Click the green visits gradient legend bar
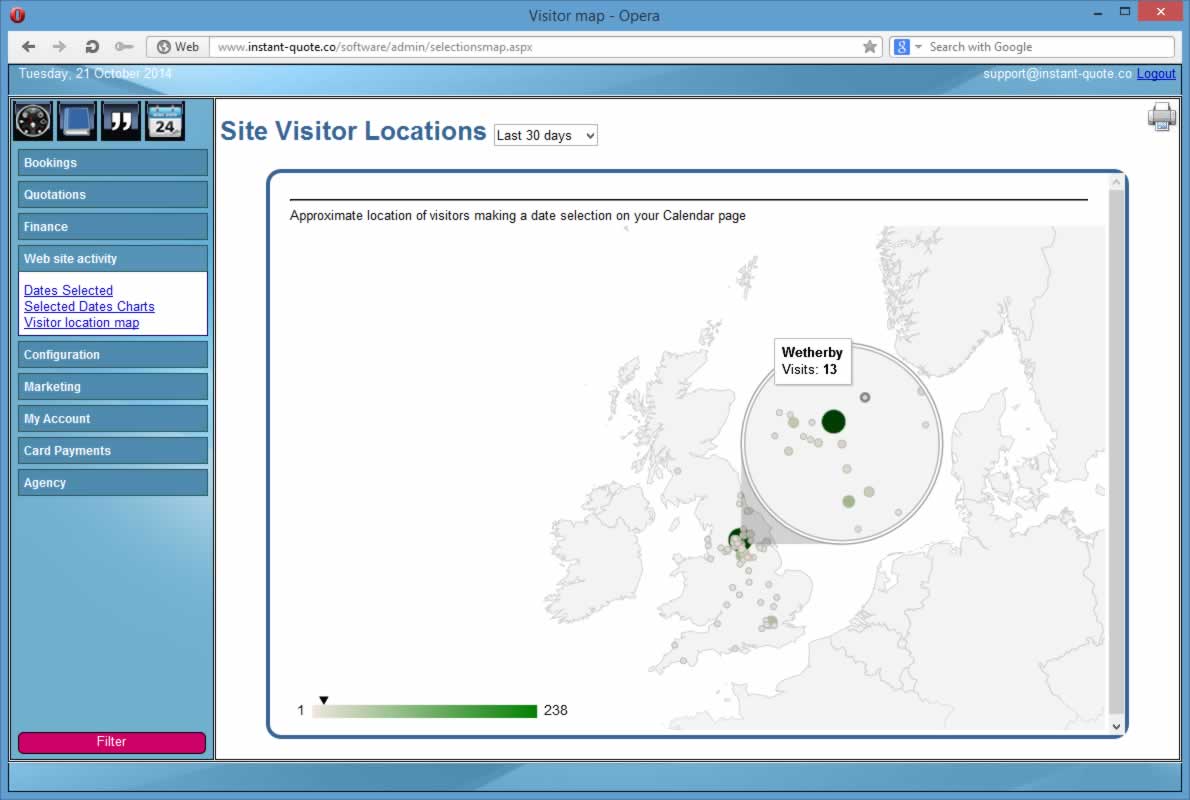This screenshot has width=1190, height=800. (x=425, y=711)
